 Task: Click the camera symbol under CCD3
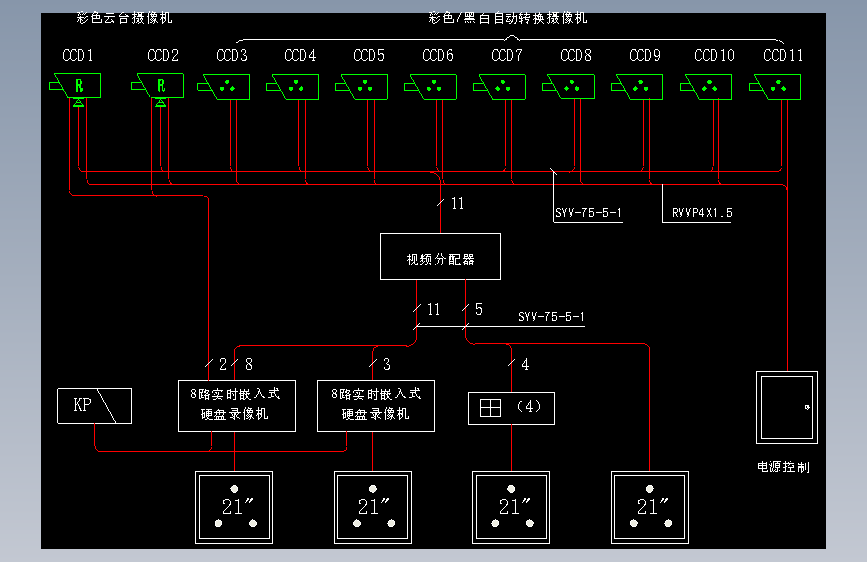pos(223,87)
